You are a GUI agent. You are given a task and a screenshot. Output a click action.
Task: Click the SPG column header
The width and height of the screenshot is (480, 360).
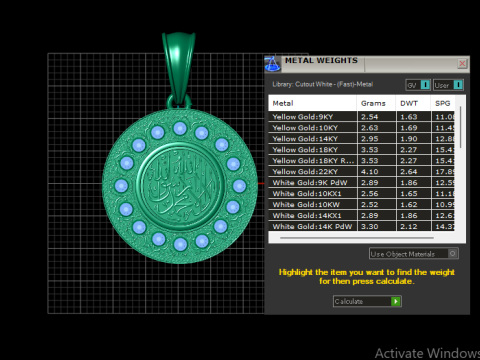coord(443,103)
